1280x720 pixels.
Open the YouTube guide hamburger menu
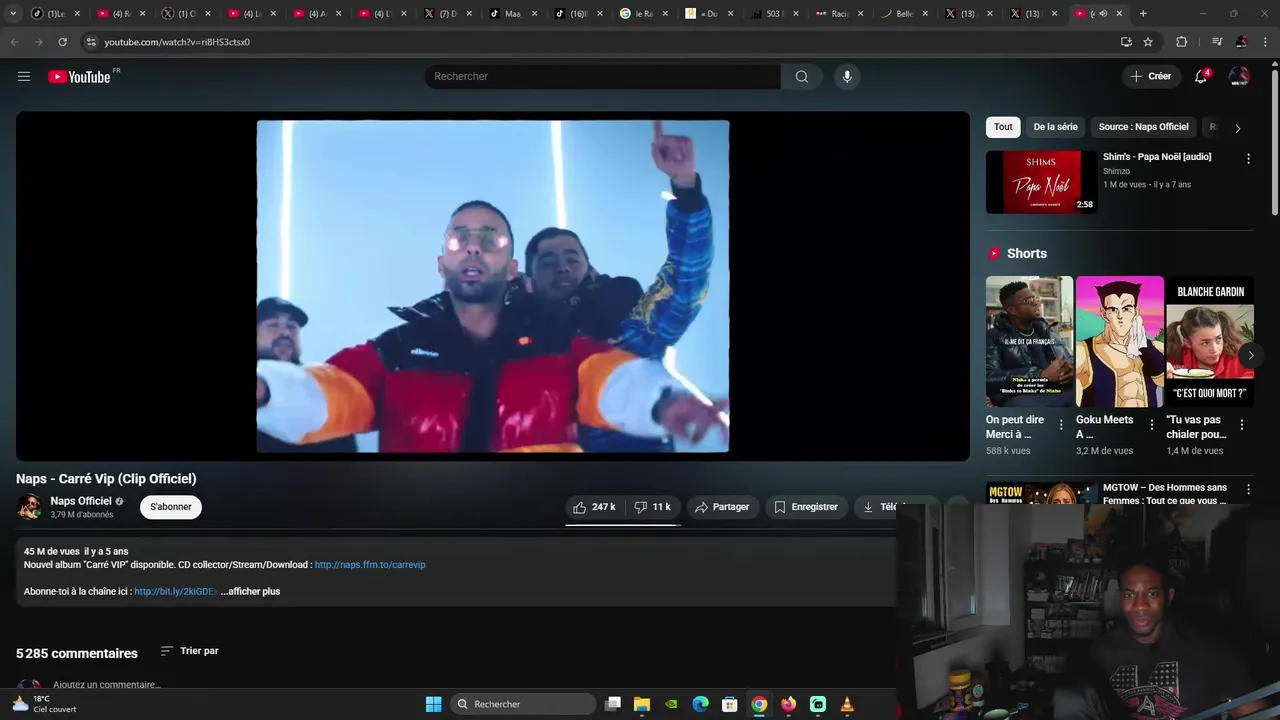[x=24, y=77]
